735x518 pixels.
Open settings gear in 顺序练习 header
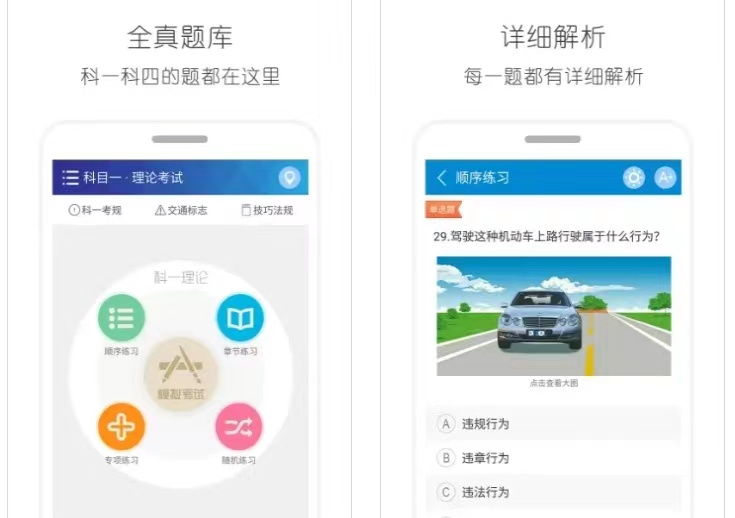pyautogui.click(x=634, y=178)
